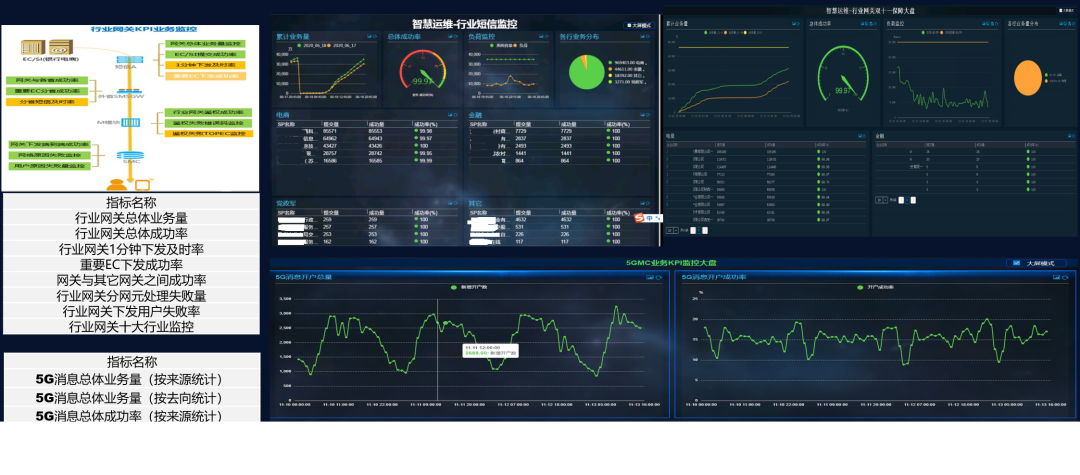Refresh the 电商 table in 行业短信监控

(x=456, y=115)
